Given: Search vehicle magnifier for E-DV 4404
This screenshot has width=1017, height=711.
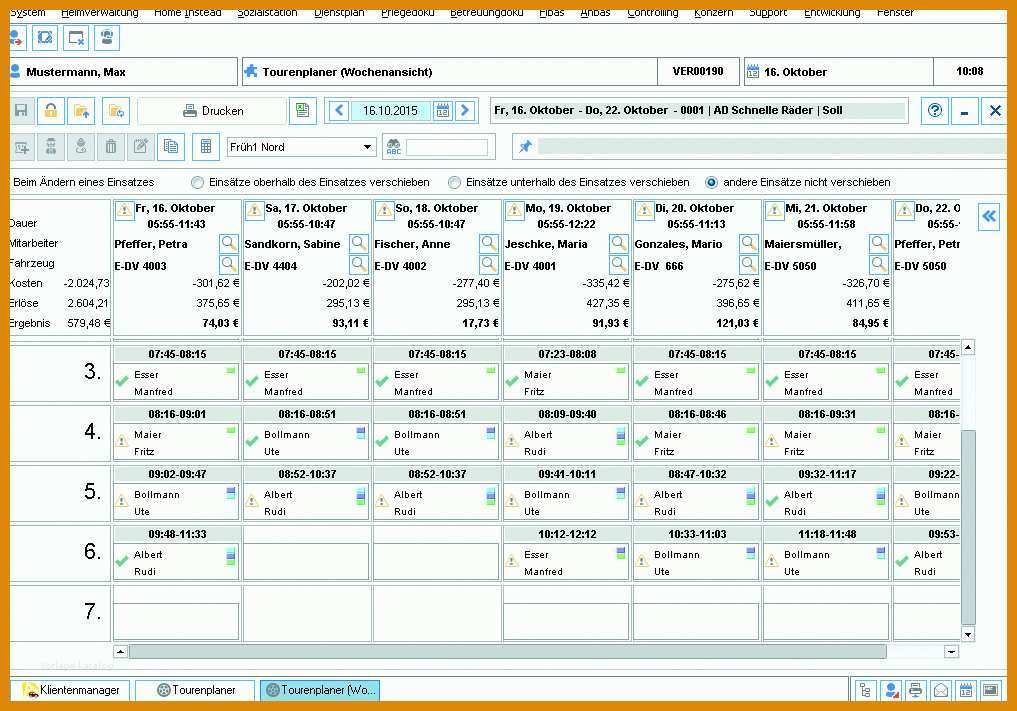Looking at the screenshot, I should [x=359, y=264].
